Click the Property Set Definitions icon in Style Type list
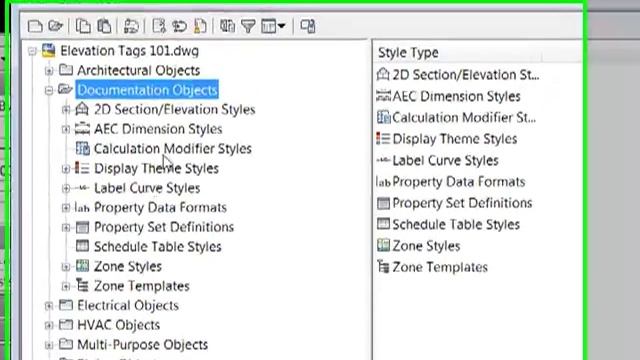The image size is (640, 360). pyautogui.click(x=383, y=203)
